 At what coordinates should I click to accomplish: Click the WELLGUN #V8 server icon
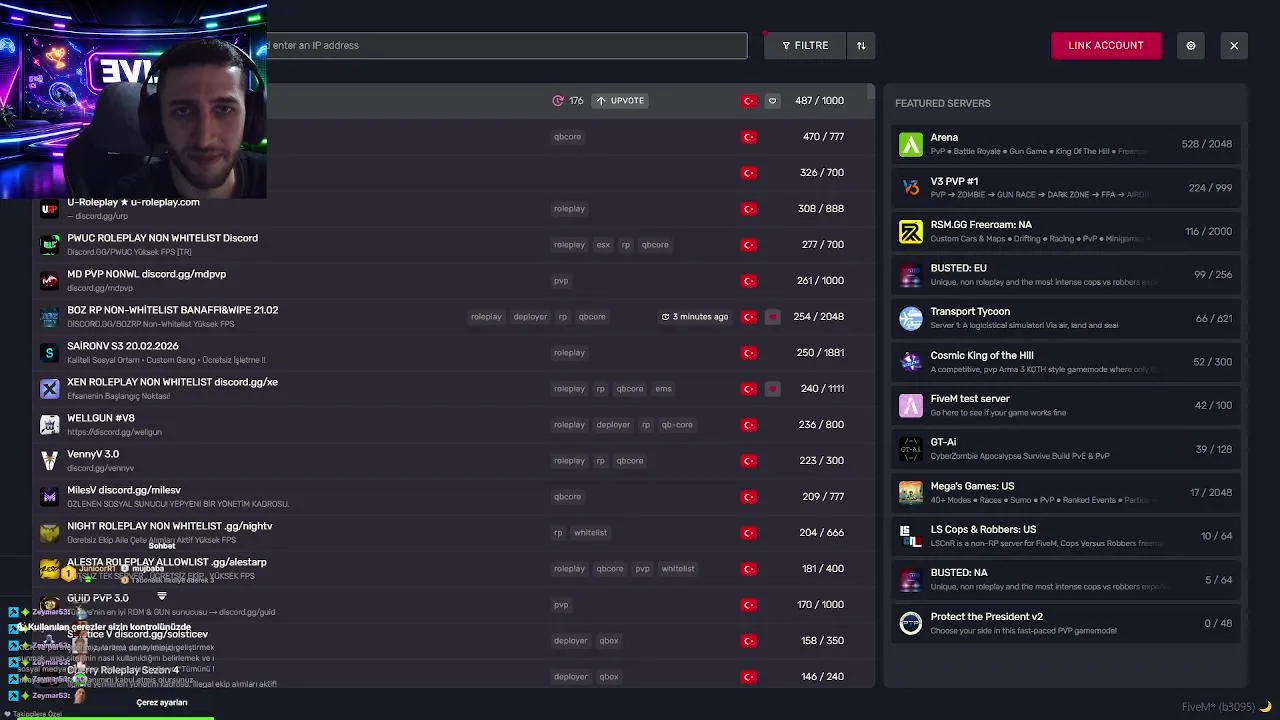pos(49,424)
